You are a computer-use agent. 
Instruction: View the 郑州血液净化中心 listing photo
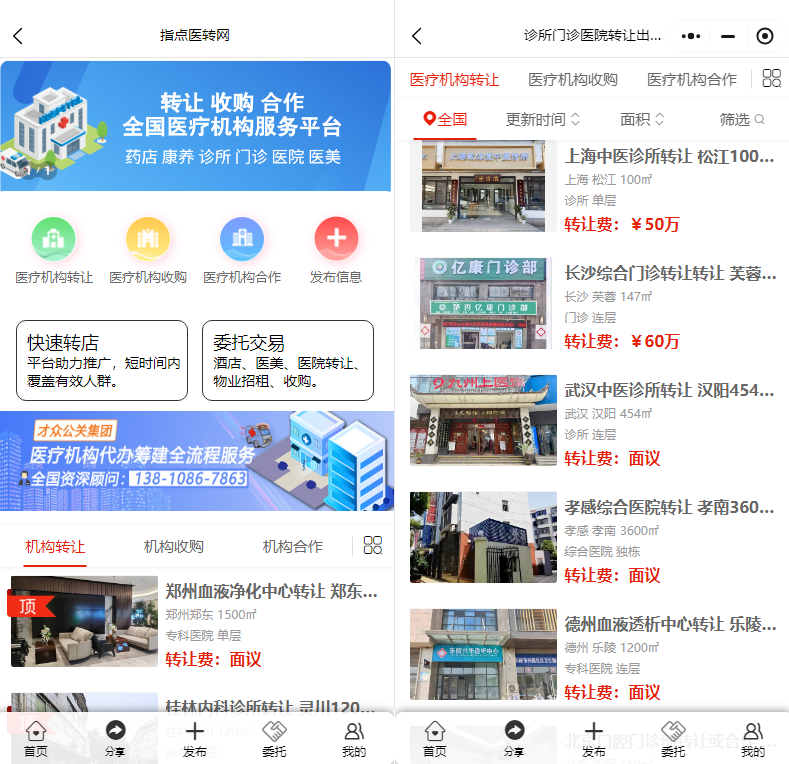coord(85,622)
